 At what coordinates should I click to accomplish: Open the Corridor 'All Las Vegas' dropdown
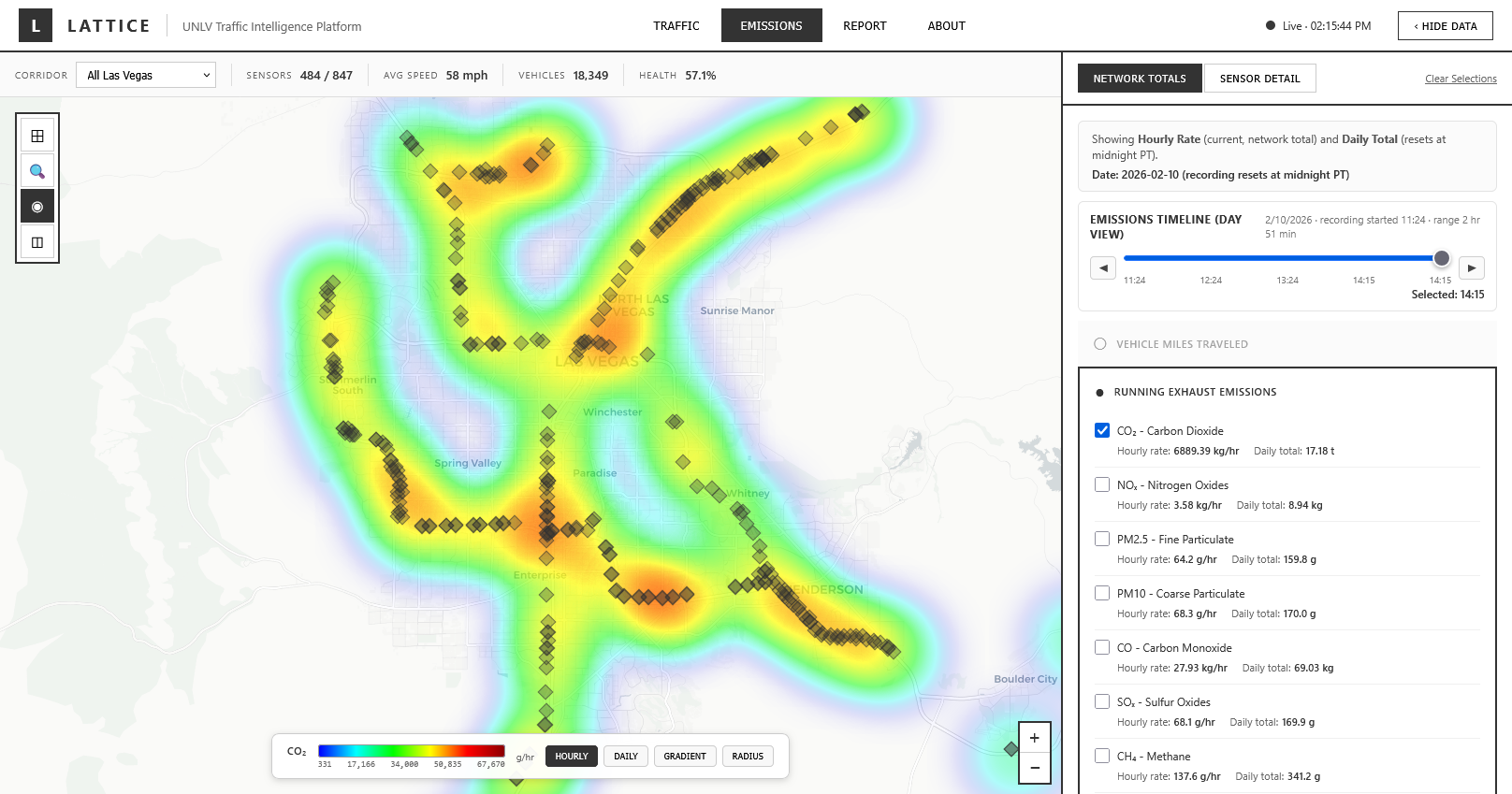[x=146, y=75]
